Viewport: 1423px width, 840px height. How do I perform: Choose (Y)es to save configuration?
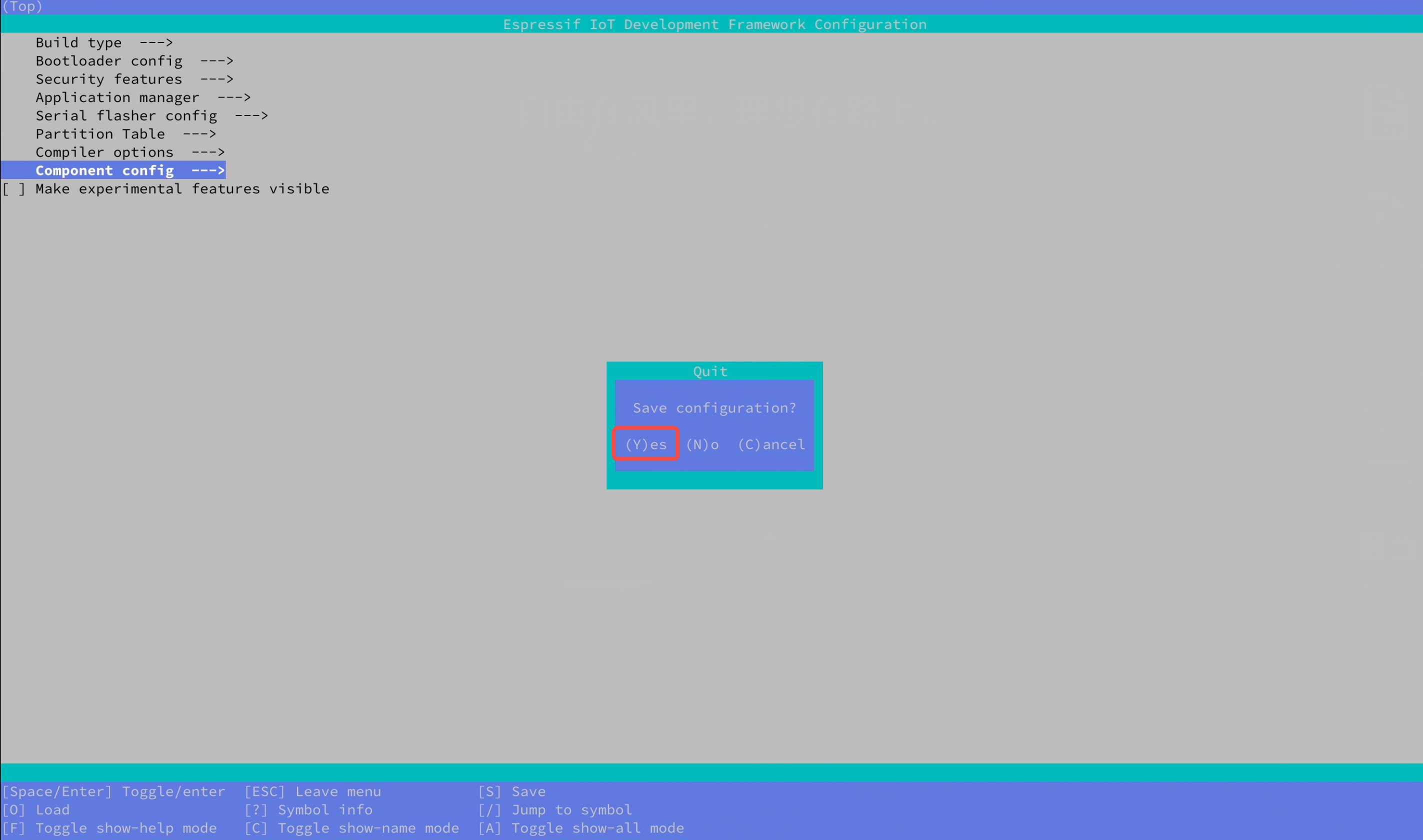click(646, 444)
